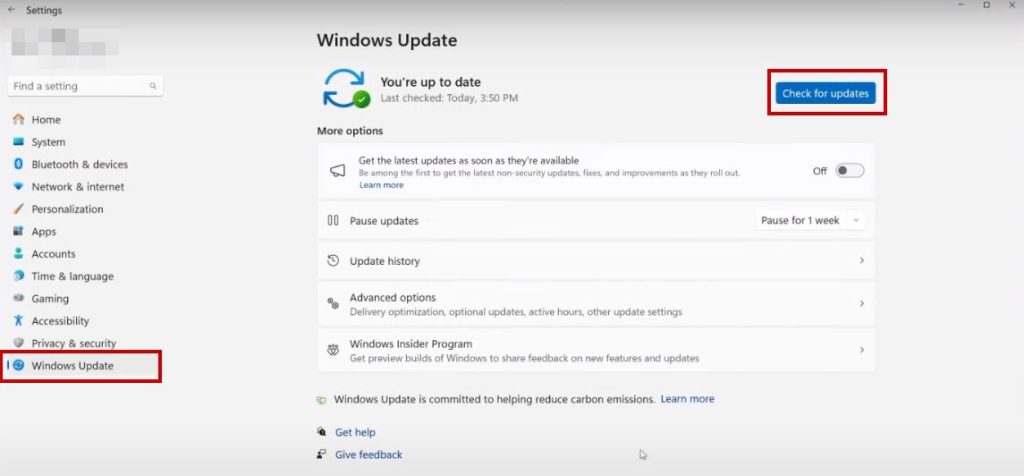Open Gaming settings
The height and width of the screenshot is (476, 1024).
click(50, 298)
